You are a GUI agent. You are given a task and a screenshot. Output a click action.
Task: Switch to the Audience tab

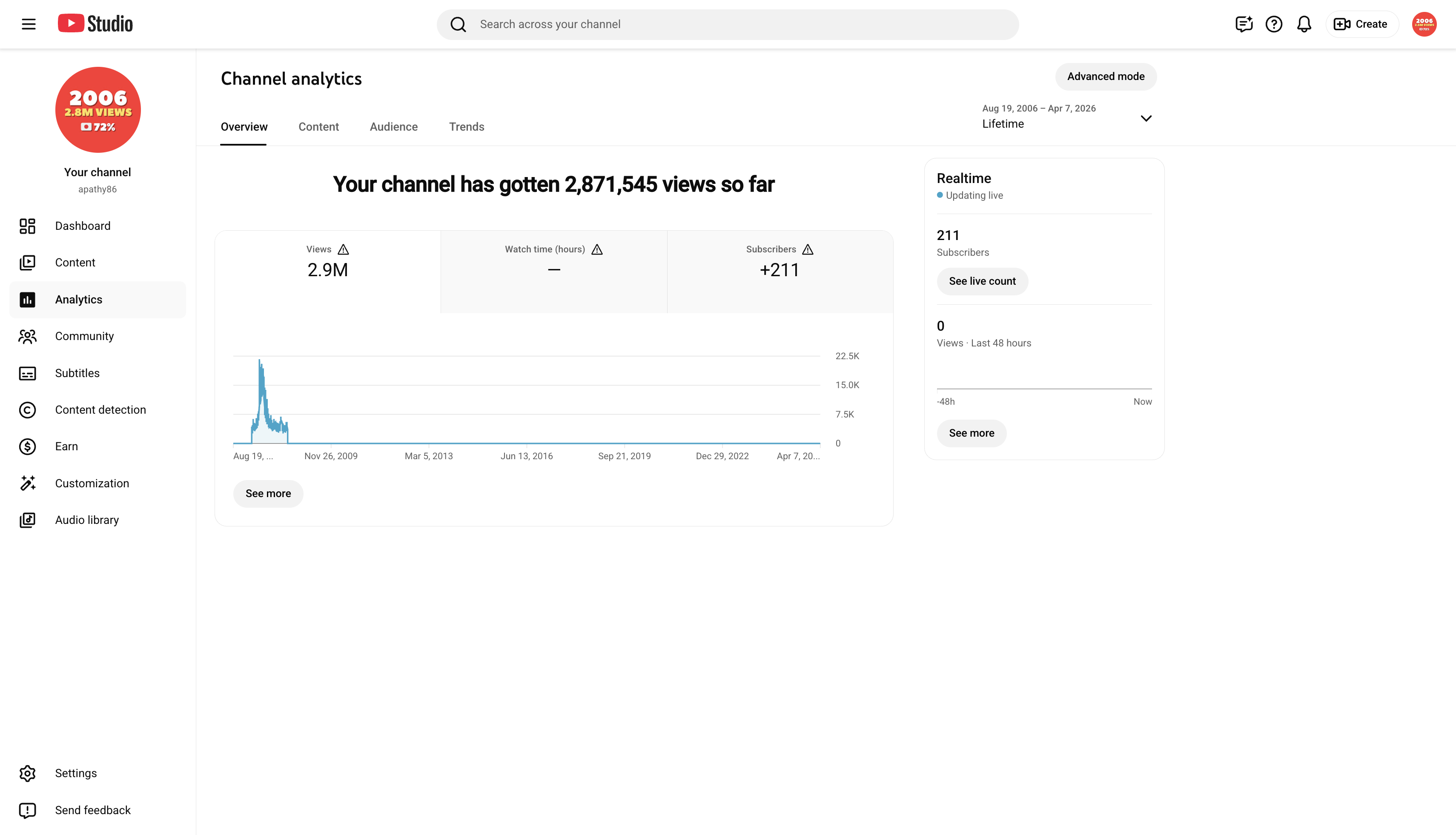click(393, 127)
